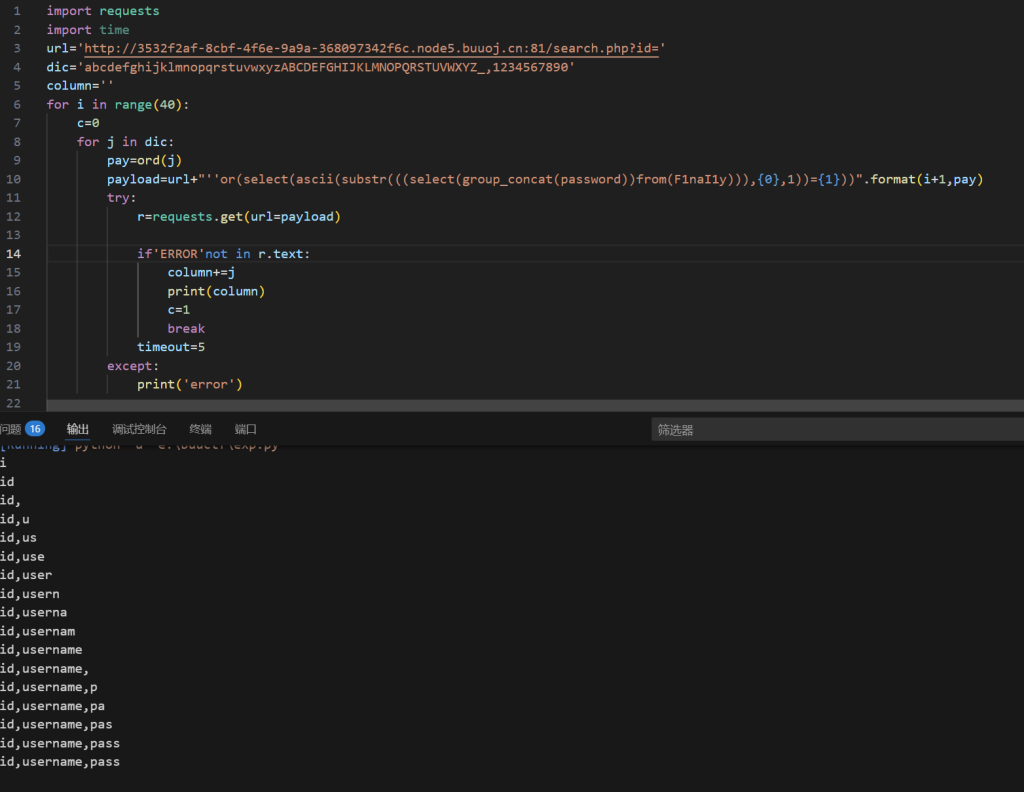Click line number 14 in the gutter
The width and height of the screenshot is (1024, 792).
coord(13,253)
